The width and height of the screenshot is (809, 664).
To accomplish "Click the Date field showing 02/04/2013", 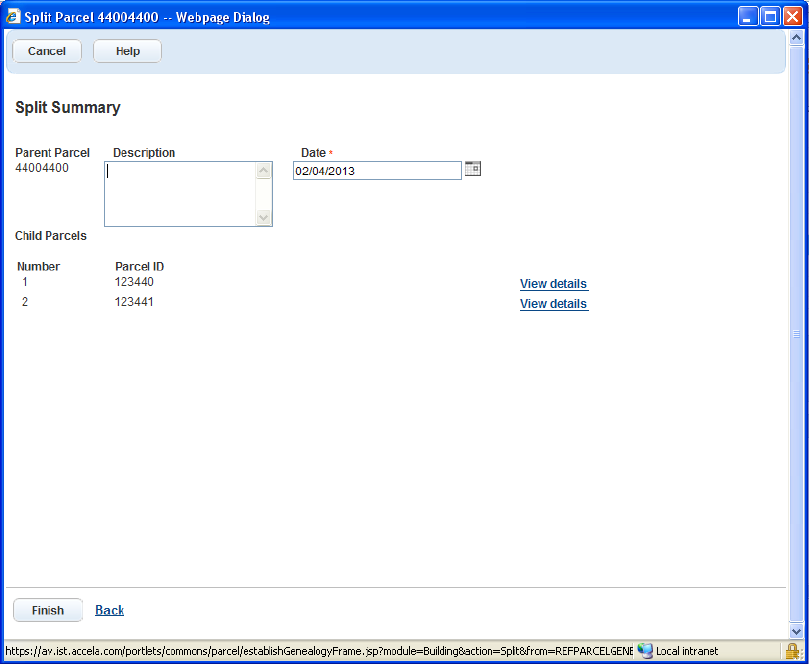I will (x=377, y=171).
